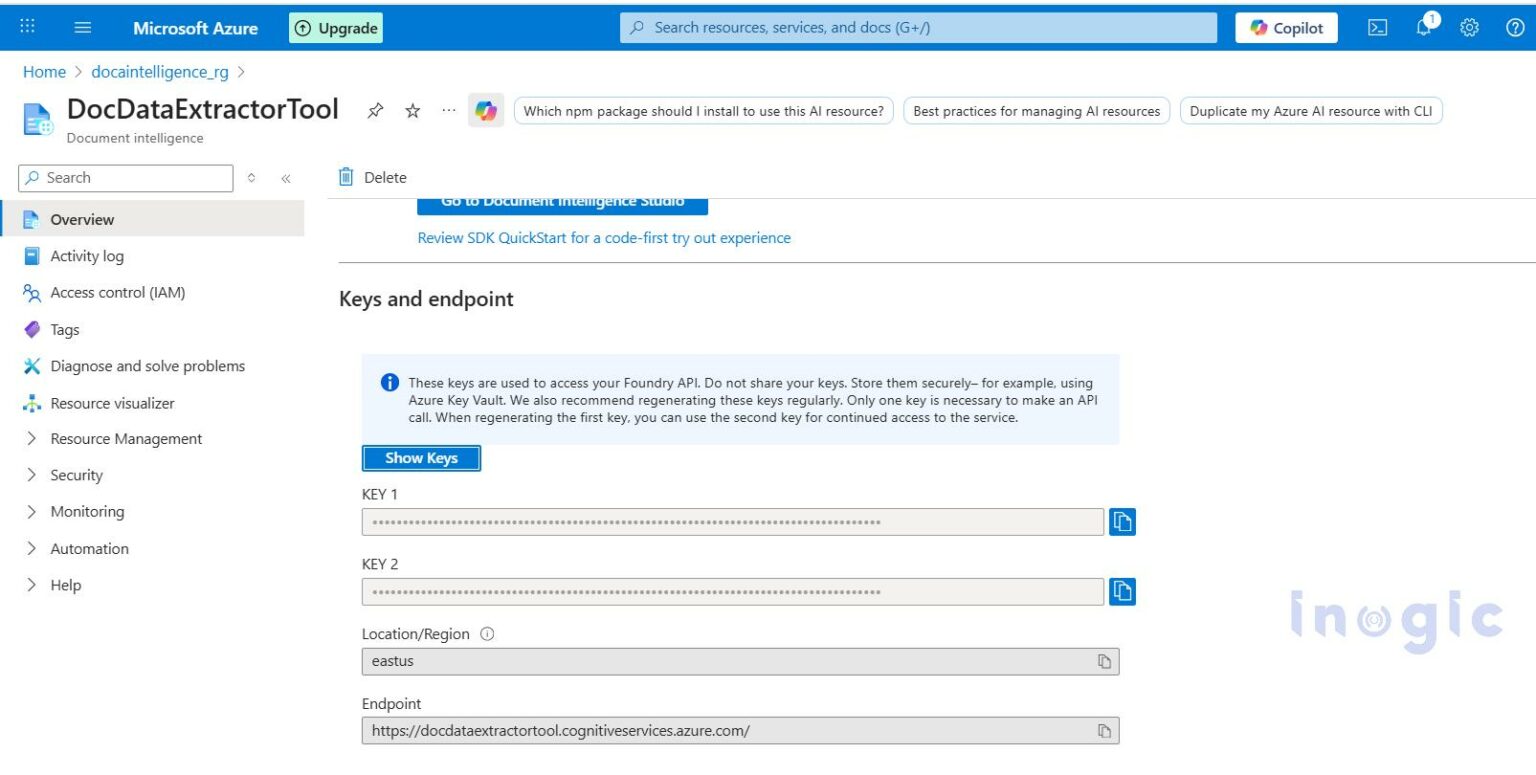Open the Azure apps grid launcher
The height and width of the screenshot is (775, 1536).
coord(28,28)
